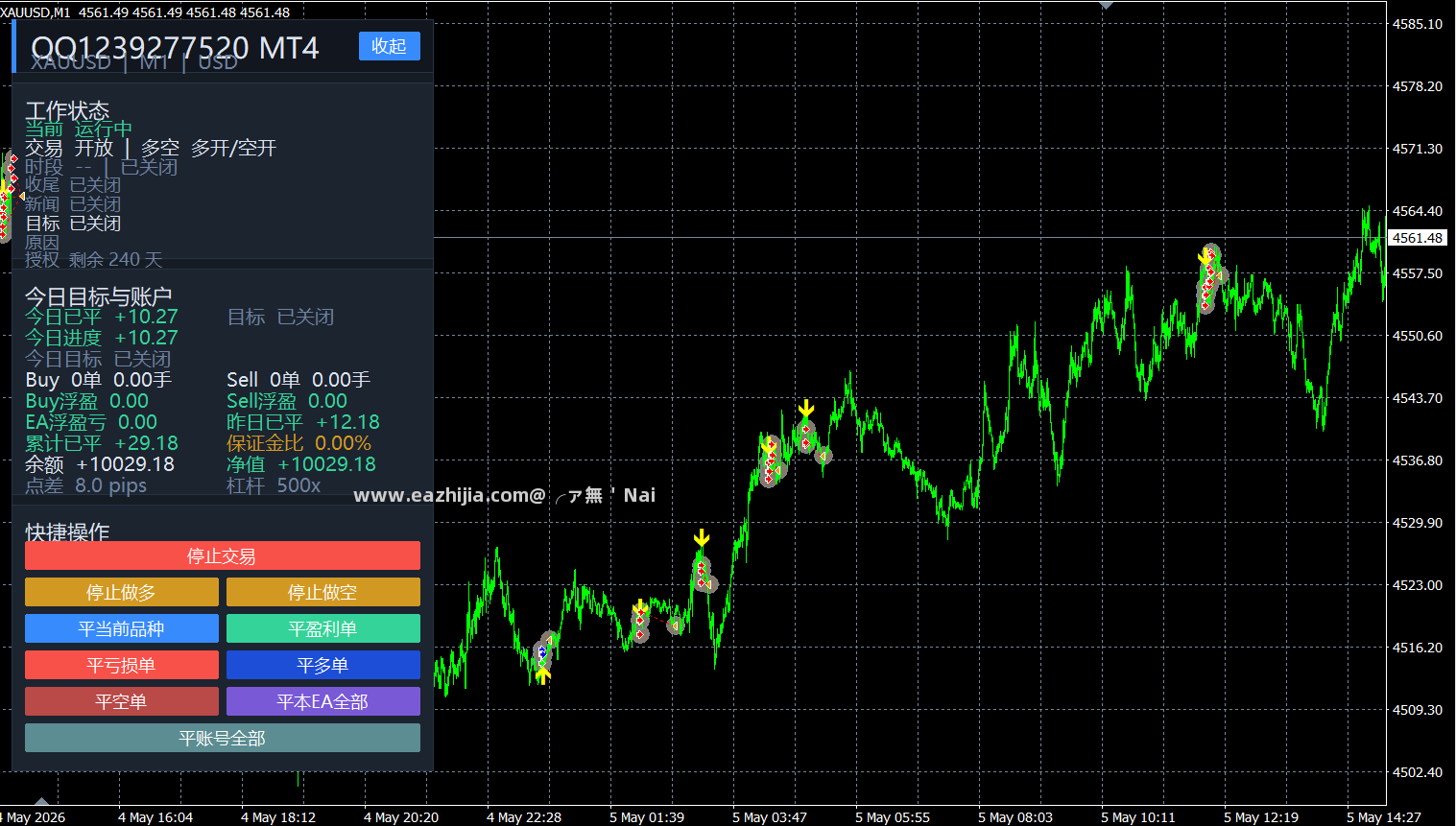The width and height of the screenshot is (1456, 826).
Task: Toggle 停止做空 to stop short trades
Action: pyautogui.click(x=322, y=592)
